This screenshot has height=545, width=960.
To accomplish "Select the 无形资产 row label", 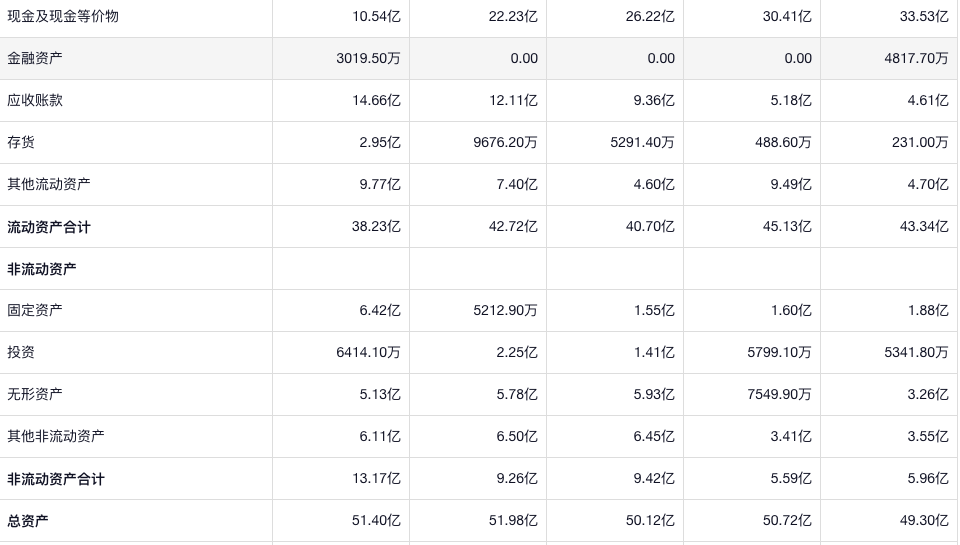I will (x=35, y=394).
